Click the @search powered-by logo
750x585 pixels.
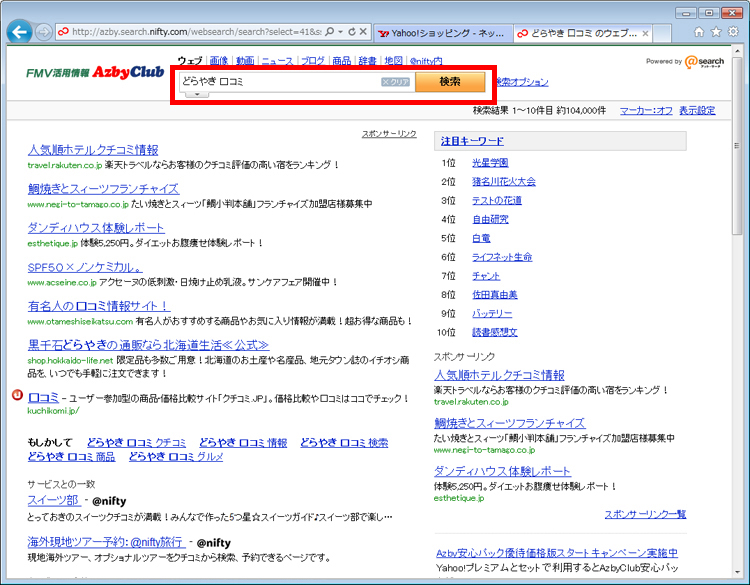point(704,62)
